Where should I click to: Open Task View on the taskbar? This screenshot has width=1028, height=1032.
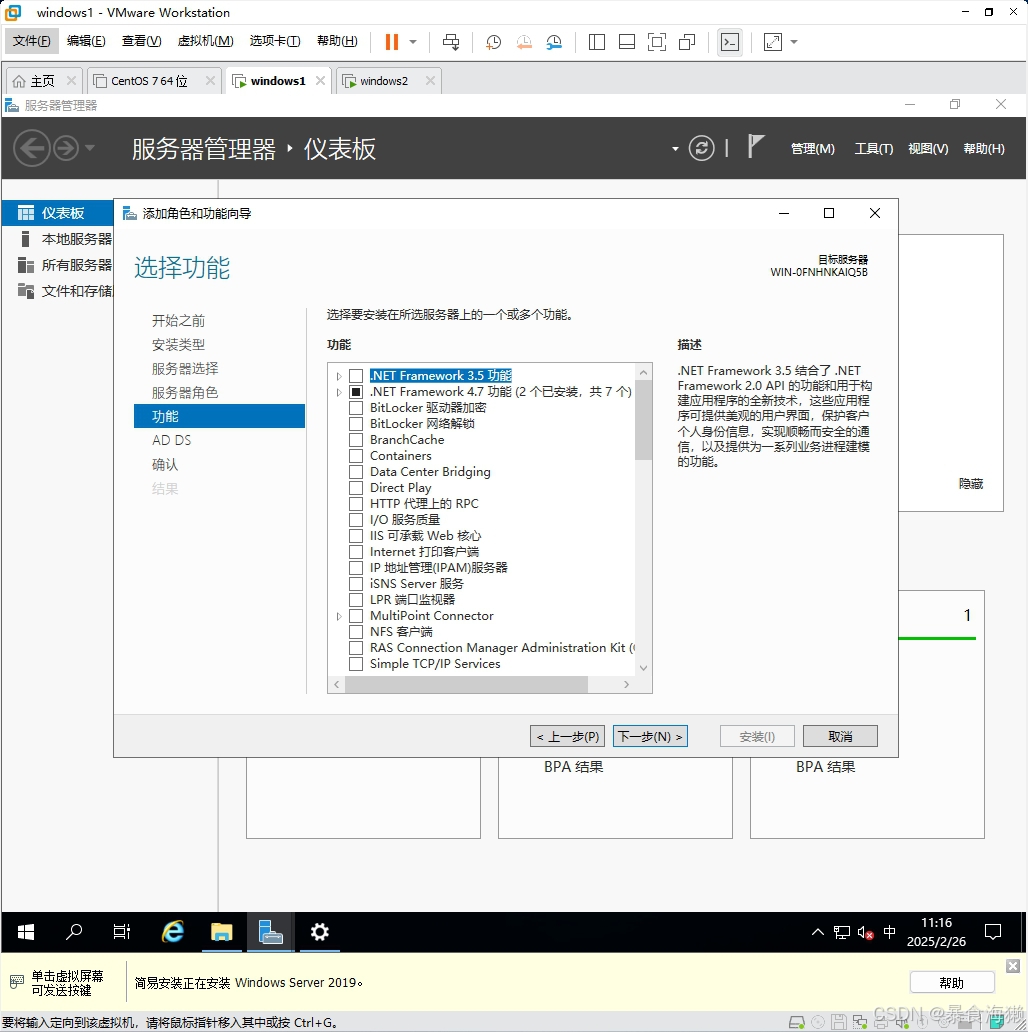coord(122,932)
